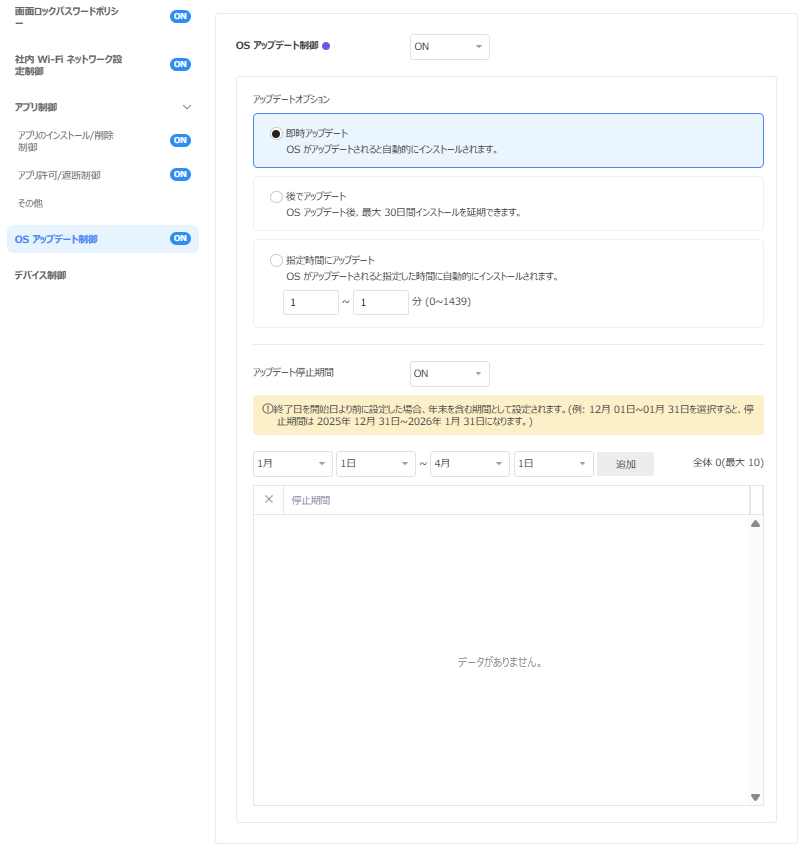The height and width of the screenshot is (848, 804).
Task: Open 画面ロックパスワードポリシー menu item
Action: (x=67, y=17)
